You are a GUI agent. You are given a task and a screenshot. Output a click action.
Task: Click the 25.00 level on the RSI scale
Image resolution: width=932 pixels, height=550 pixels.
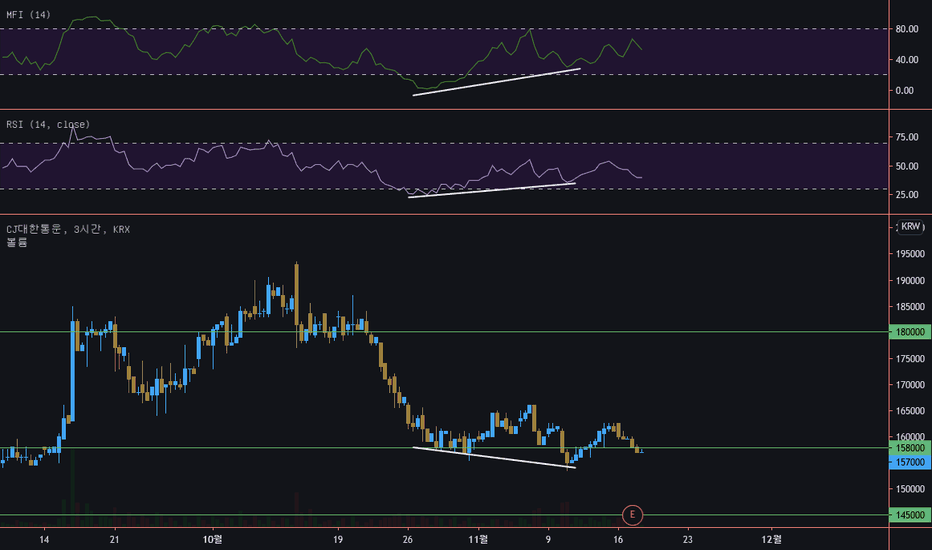pos(907,195)
